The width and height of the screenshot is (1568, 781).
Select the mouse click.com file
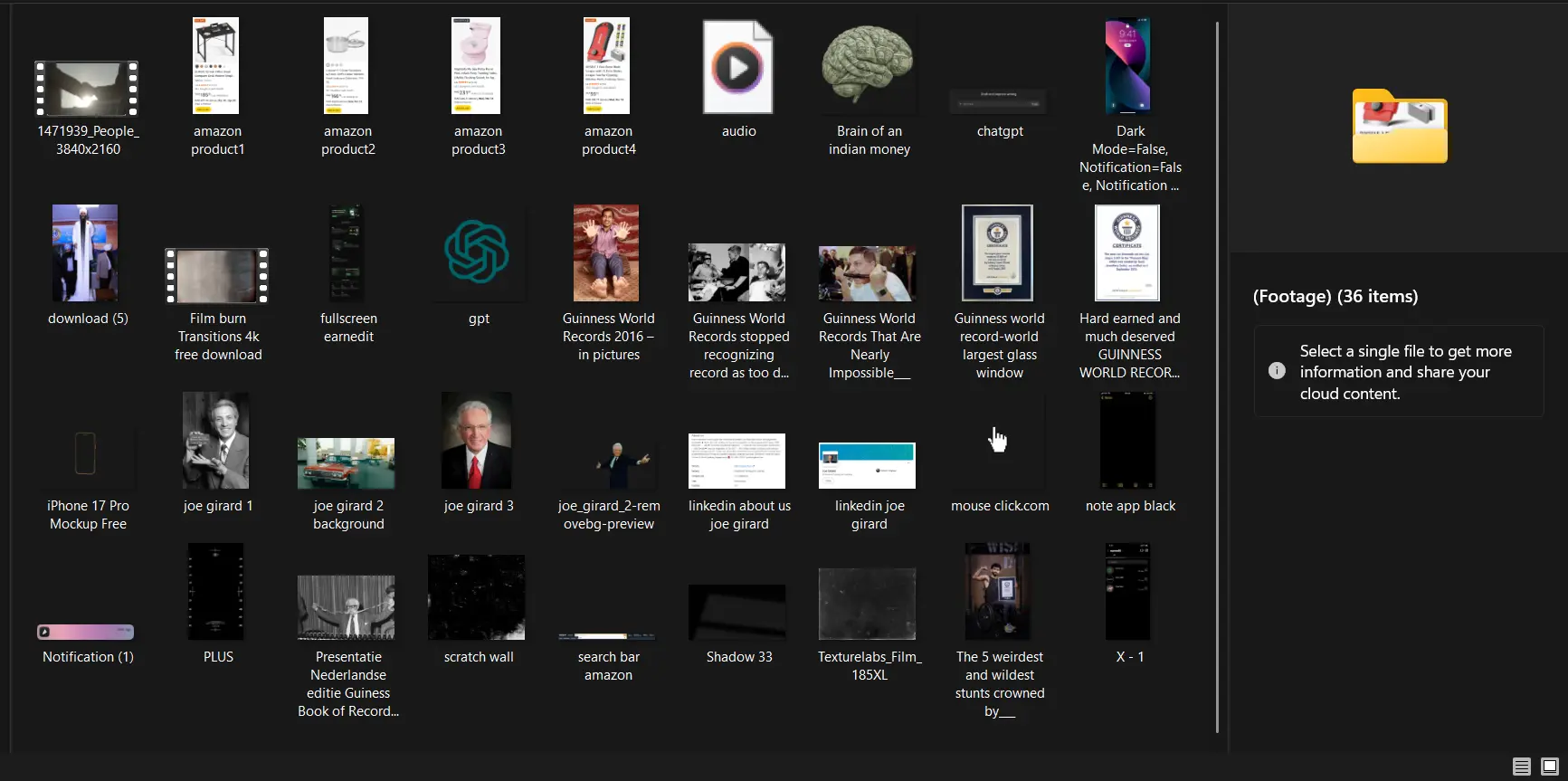tap(999, 442)
